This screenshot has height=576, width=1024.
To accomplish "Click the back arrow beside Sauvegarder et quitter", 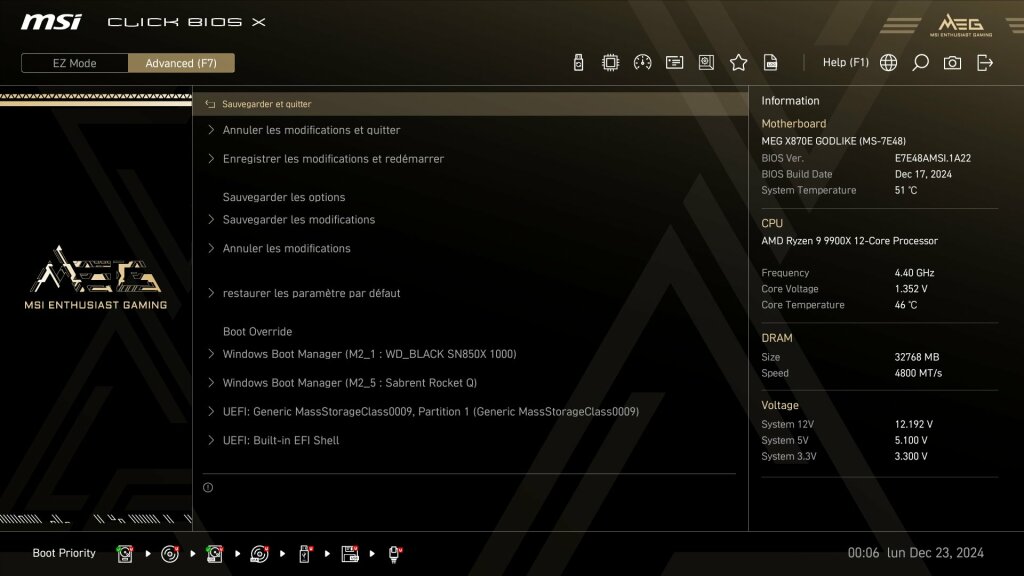I will pyautogui.click(x=210, y=104).
